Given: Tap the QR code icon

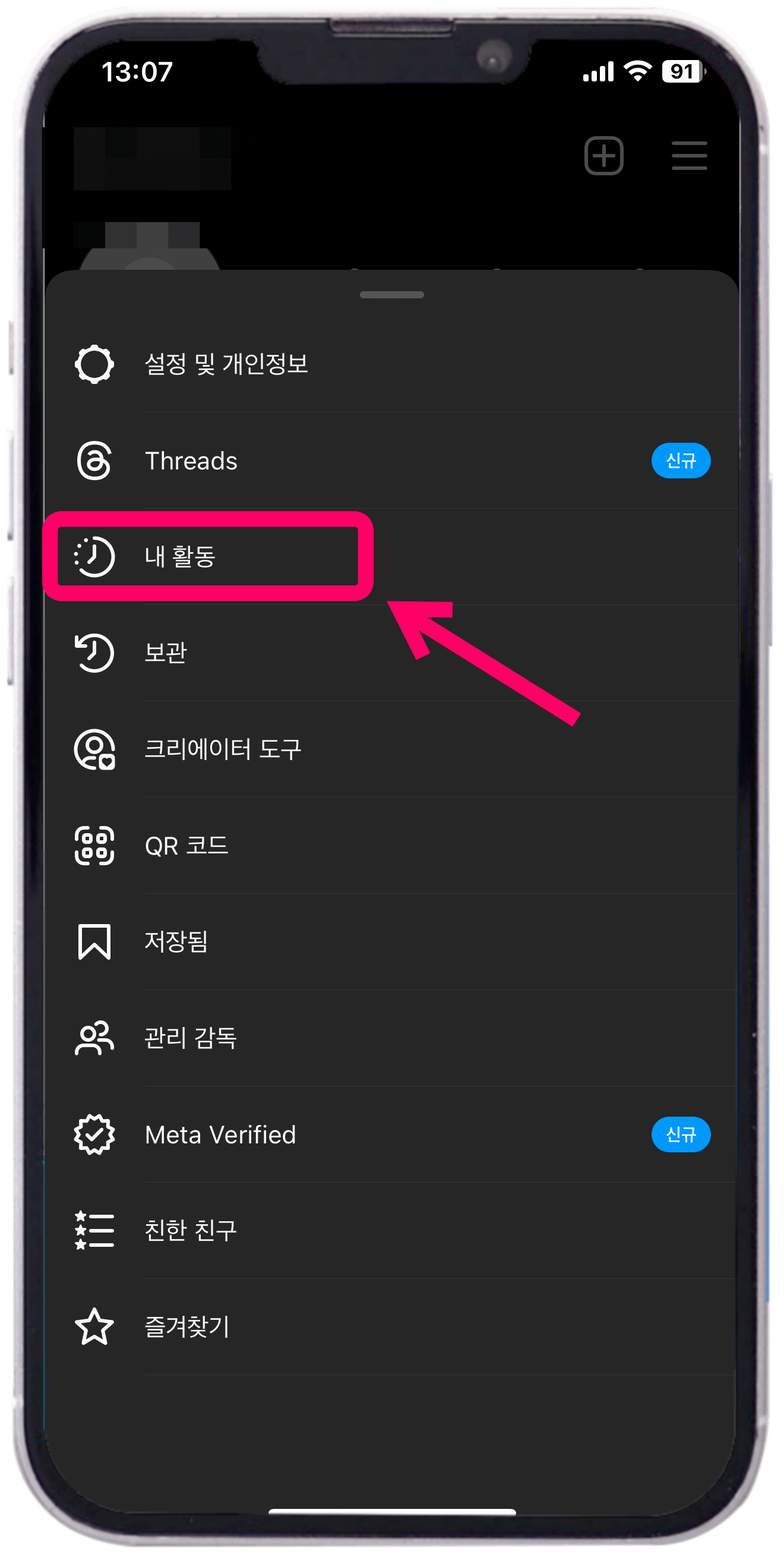Looking at the screenshot, I should [94, 846].
